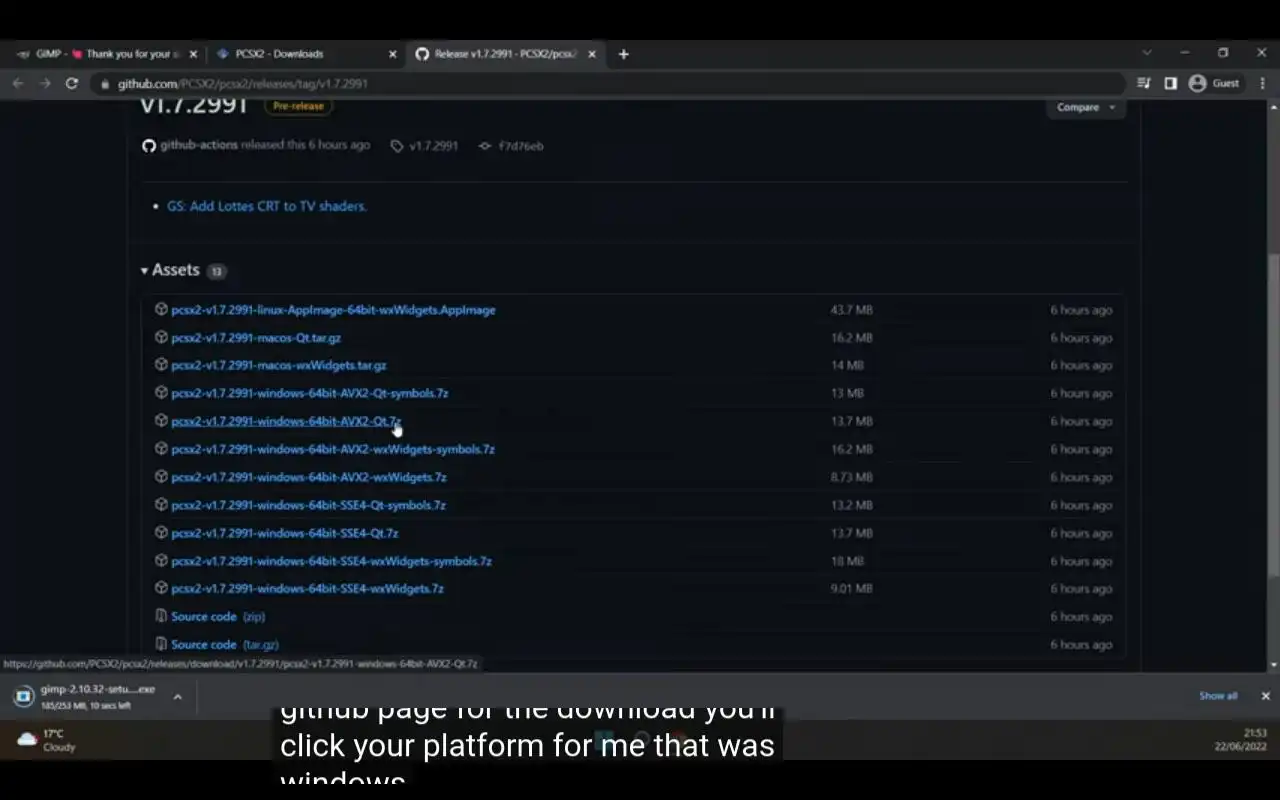The image size is (1280, 800).
Task: Click package icon beside macos-Qt.tar.gz
Action: tap(161, 337)
